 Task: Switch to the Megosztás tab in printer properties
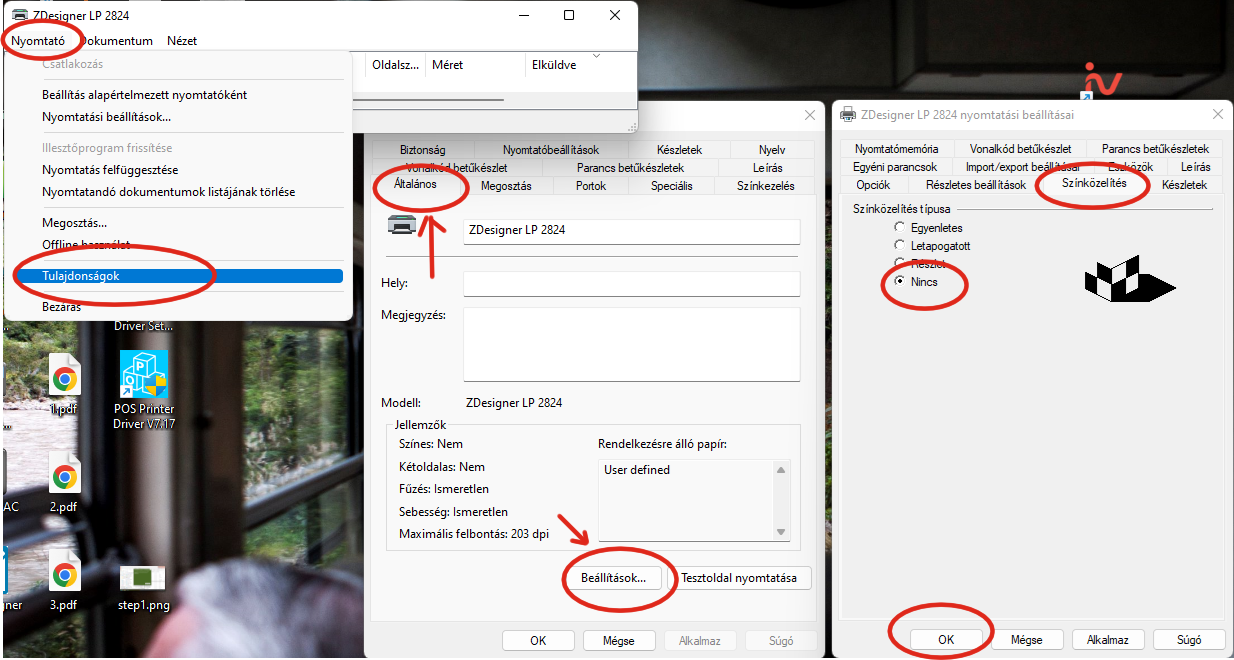(506, 186)
